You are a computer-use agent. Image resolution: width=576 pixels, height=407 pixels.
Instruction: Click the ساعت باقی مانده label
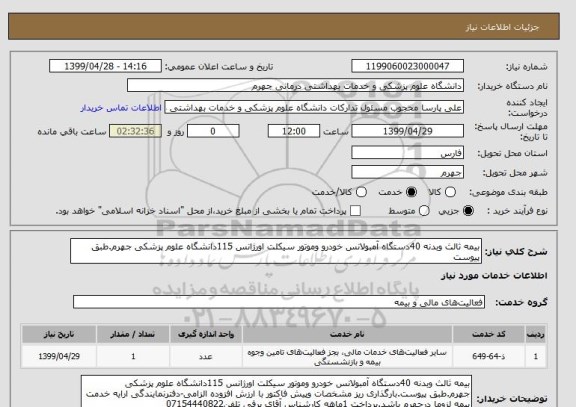coord(72,132)
